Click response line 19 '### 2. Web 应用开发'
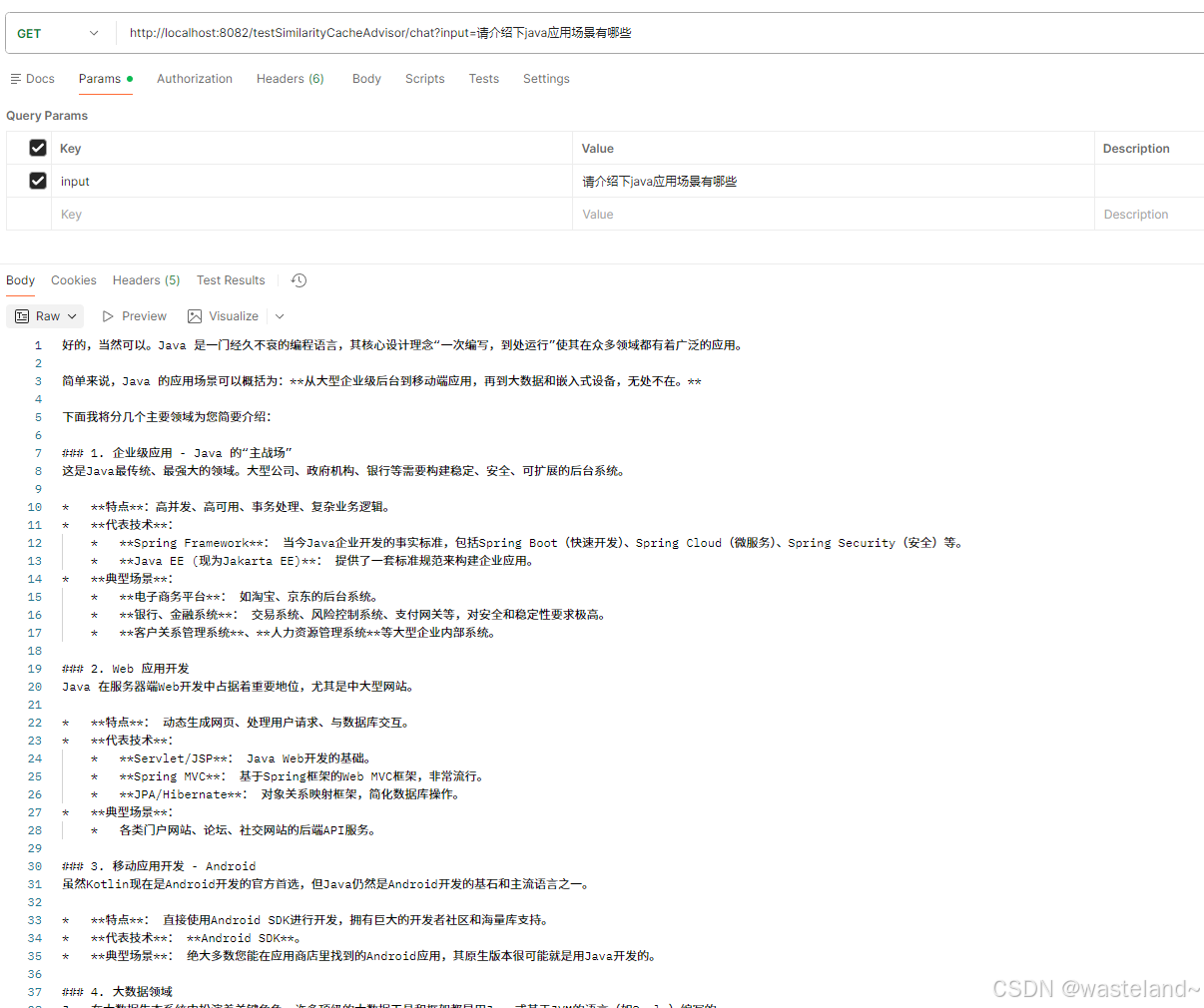 pos(126,669)
